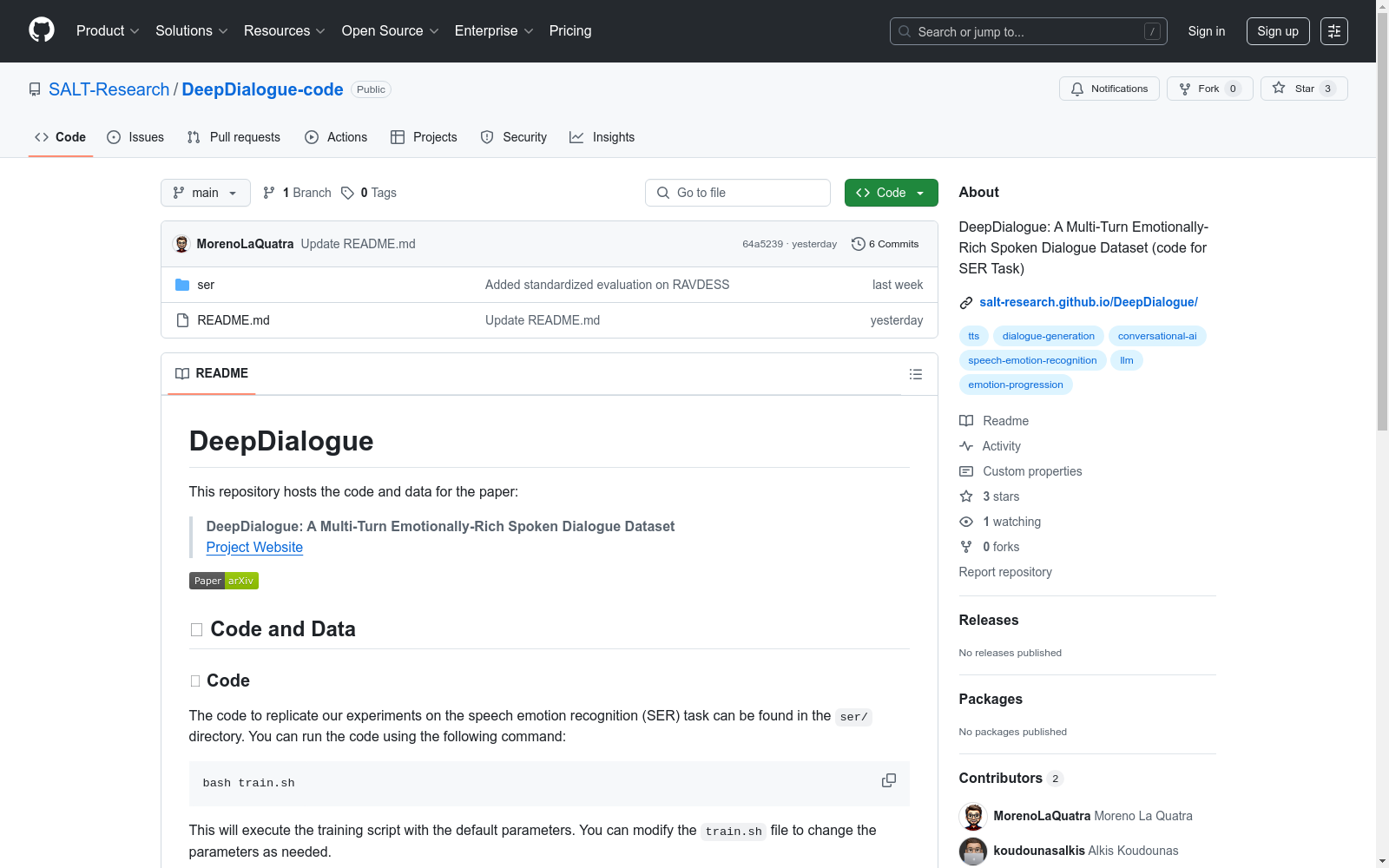Open the README outline menu
This screenshot has width=1389, height=868.
pyautogui.click(x=915, y=374)
